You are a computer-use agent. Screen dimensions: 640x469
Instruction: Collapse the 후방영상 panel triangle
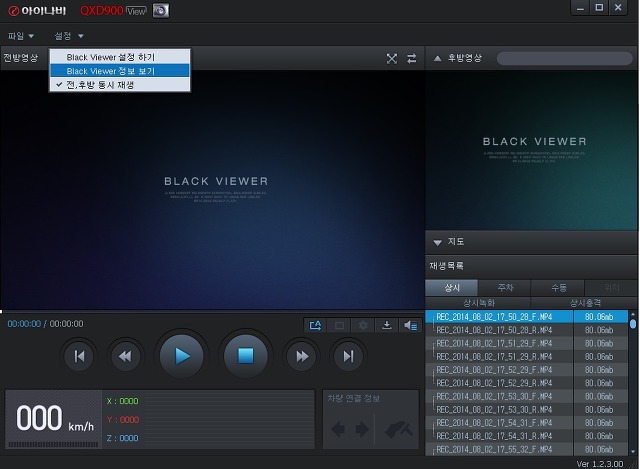point(437,58)
